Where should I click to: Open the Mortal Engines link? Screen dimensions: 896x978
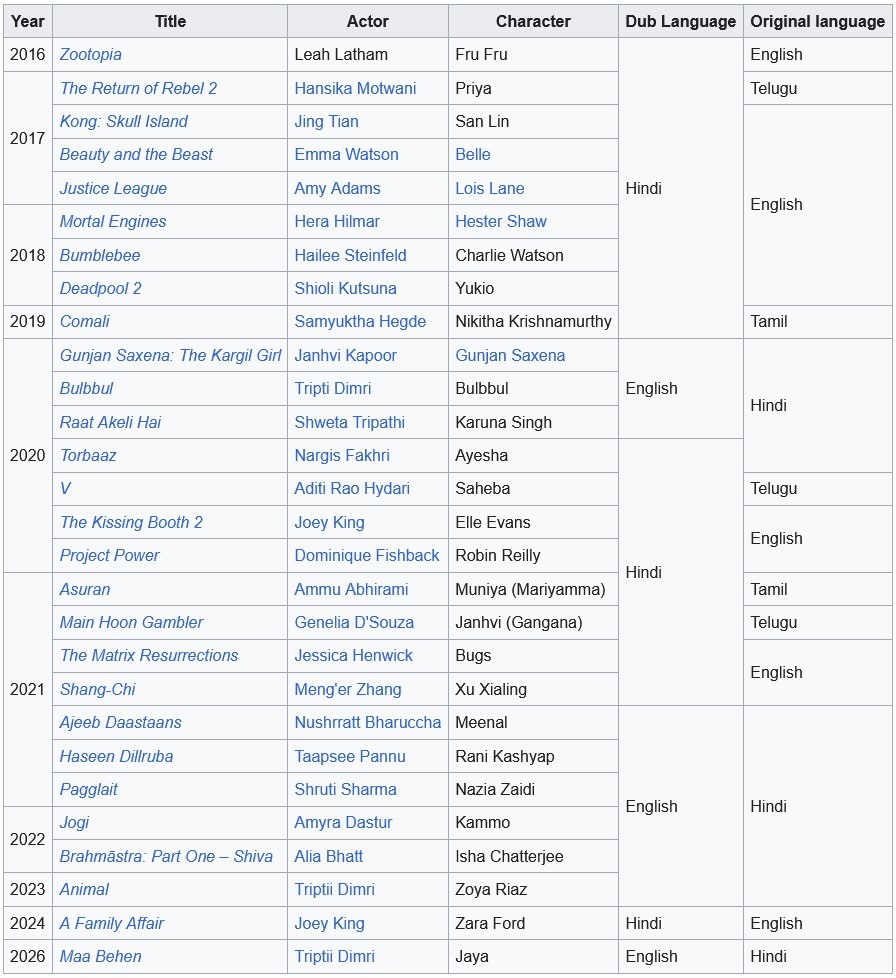click(x=113, y=221)
